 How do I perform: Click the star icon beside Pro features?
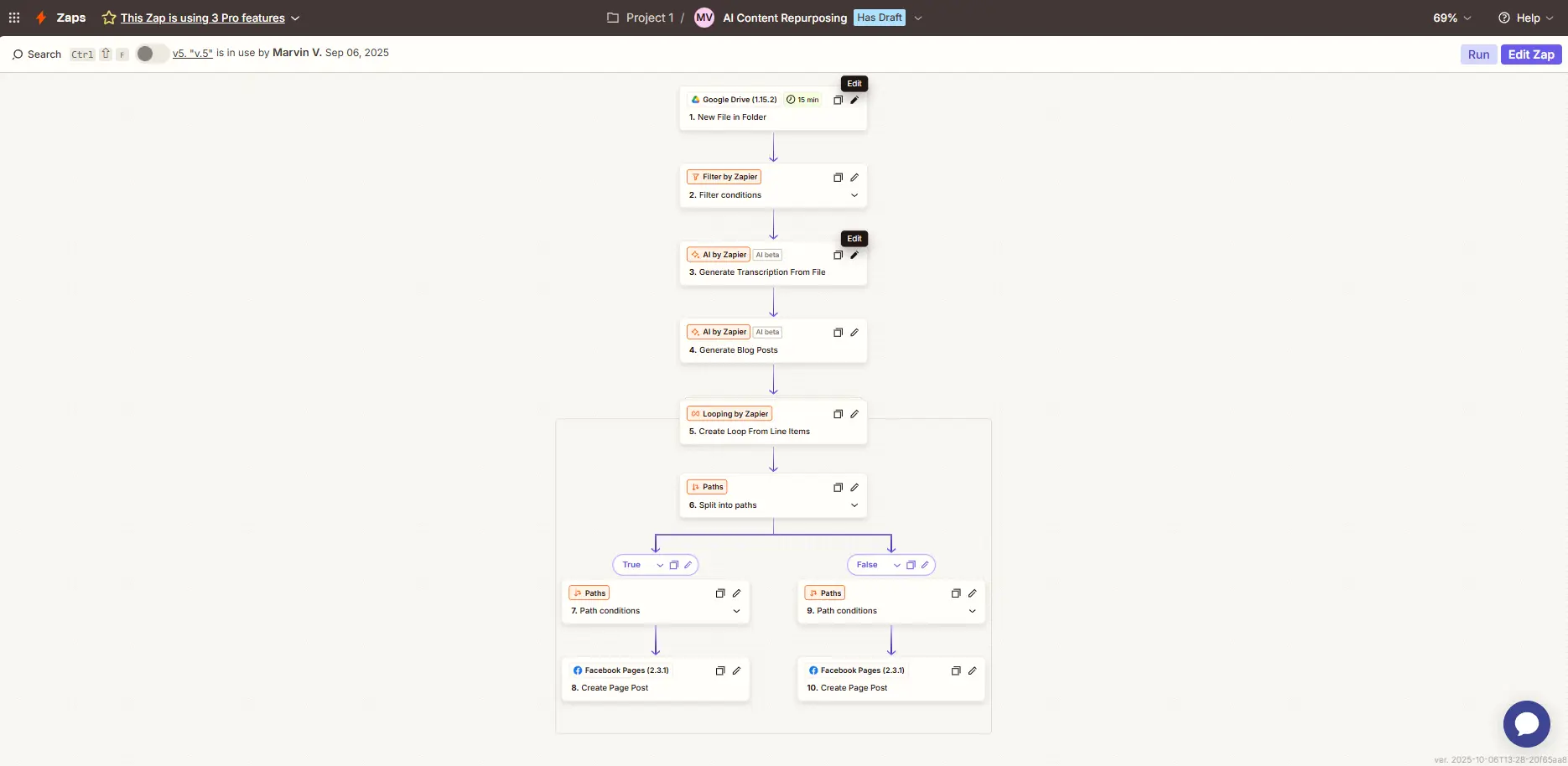pyautogui.click(x=109, y=18)
